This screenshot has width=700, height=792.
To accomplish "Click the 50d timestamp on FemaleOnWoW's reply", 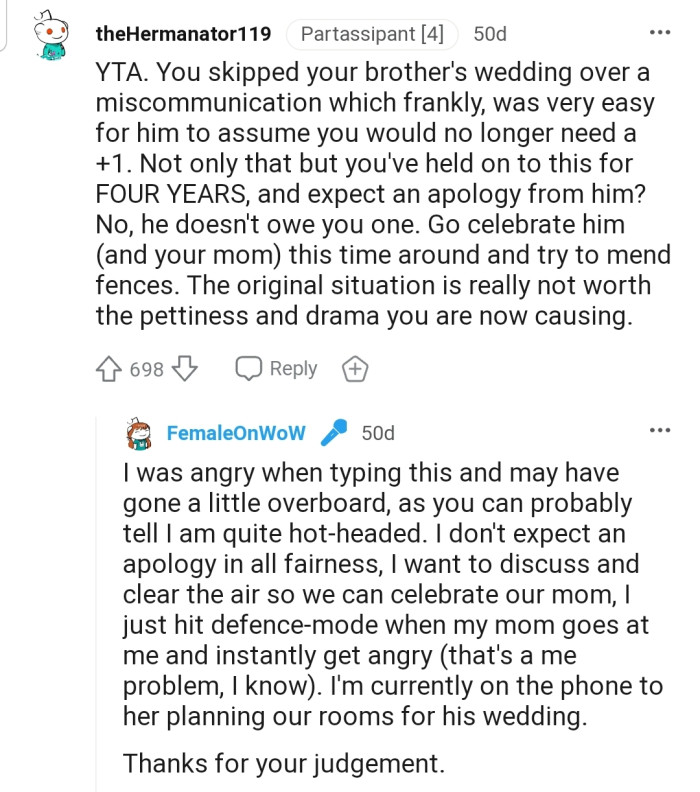I will click(378, 433).
